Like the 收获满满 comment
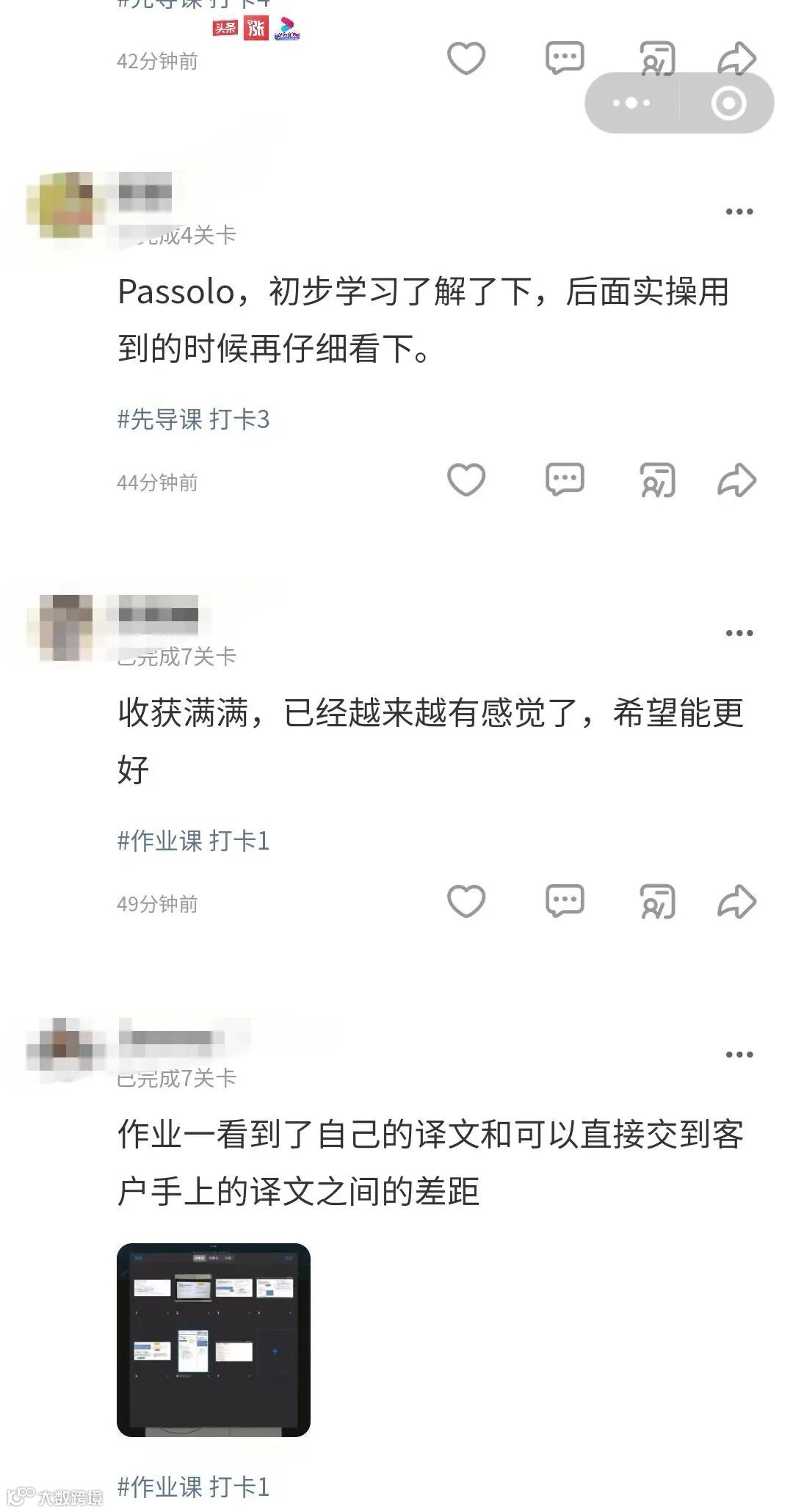The width and height of the screenshot is (793, 1512). [466, 902]
